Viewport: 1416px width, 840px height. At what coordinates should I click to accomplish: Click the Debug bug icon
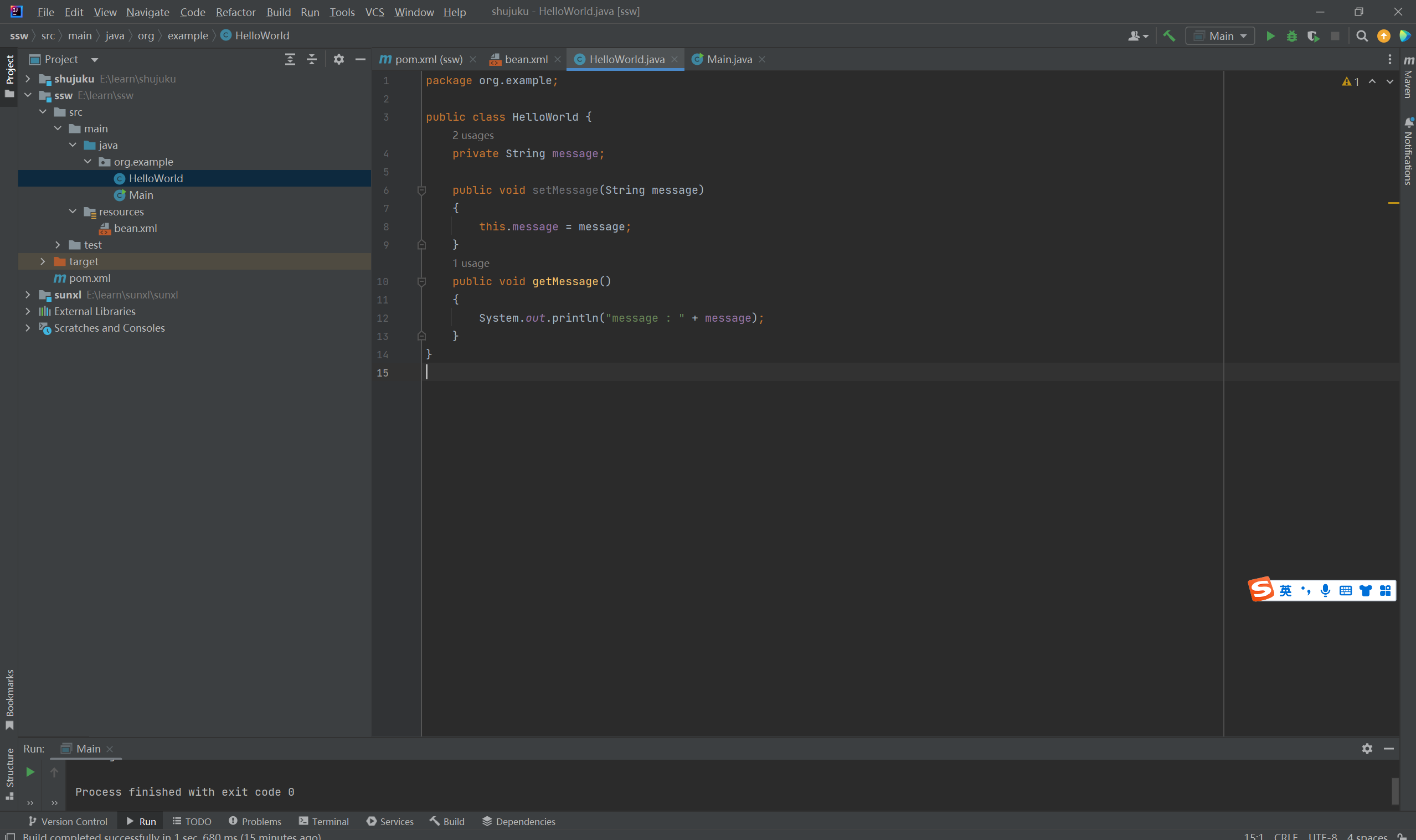[x=1292, y=36]
